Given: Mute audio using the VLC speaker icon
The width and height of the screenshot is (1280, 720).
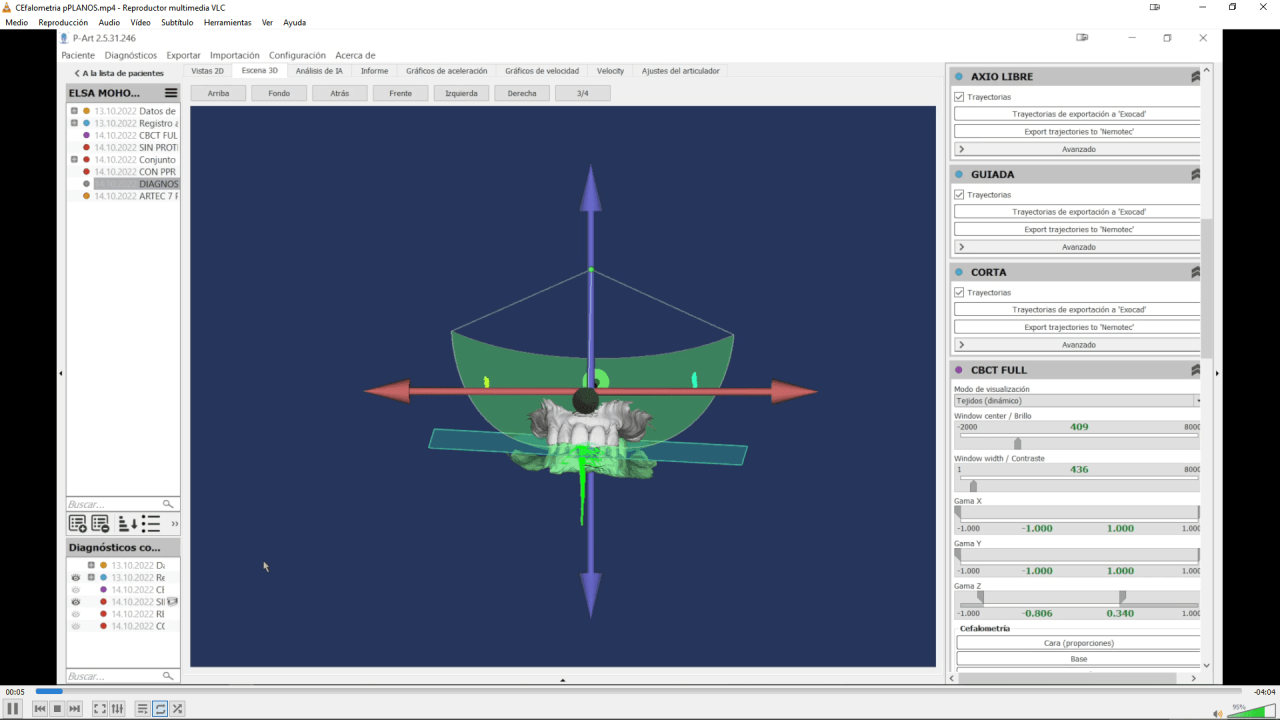Looking at the screenshot, I should 1217,713.
